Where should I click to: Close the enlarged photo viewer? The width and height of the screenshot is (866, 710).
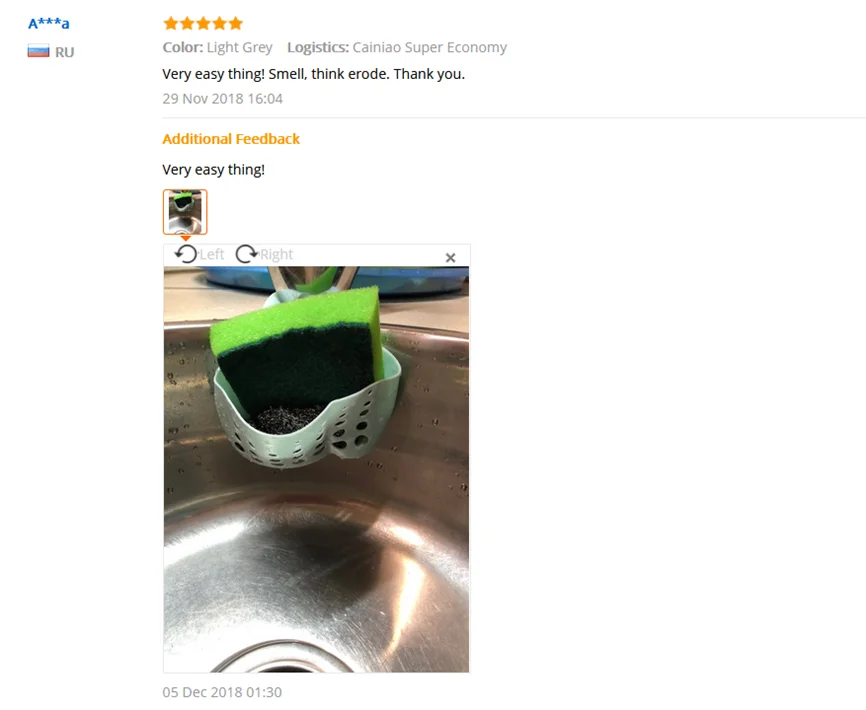tap(450, 258)
